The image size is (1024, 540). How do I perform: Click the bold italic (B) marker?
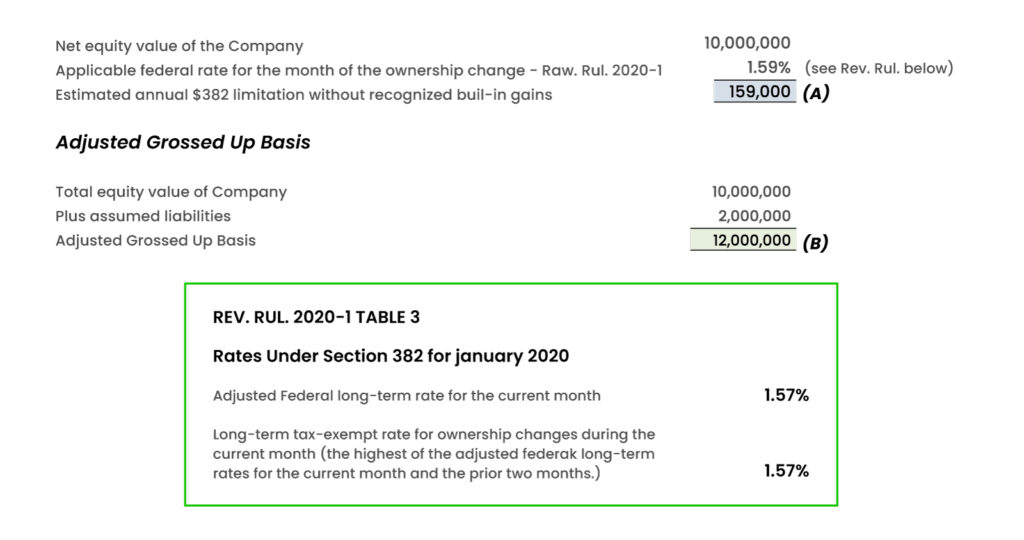coord(815,242)
